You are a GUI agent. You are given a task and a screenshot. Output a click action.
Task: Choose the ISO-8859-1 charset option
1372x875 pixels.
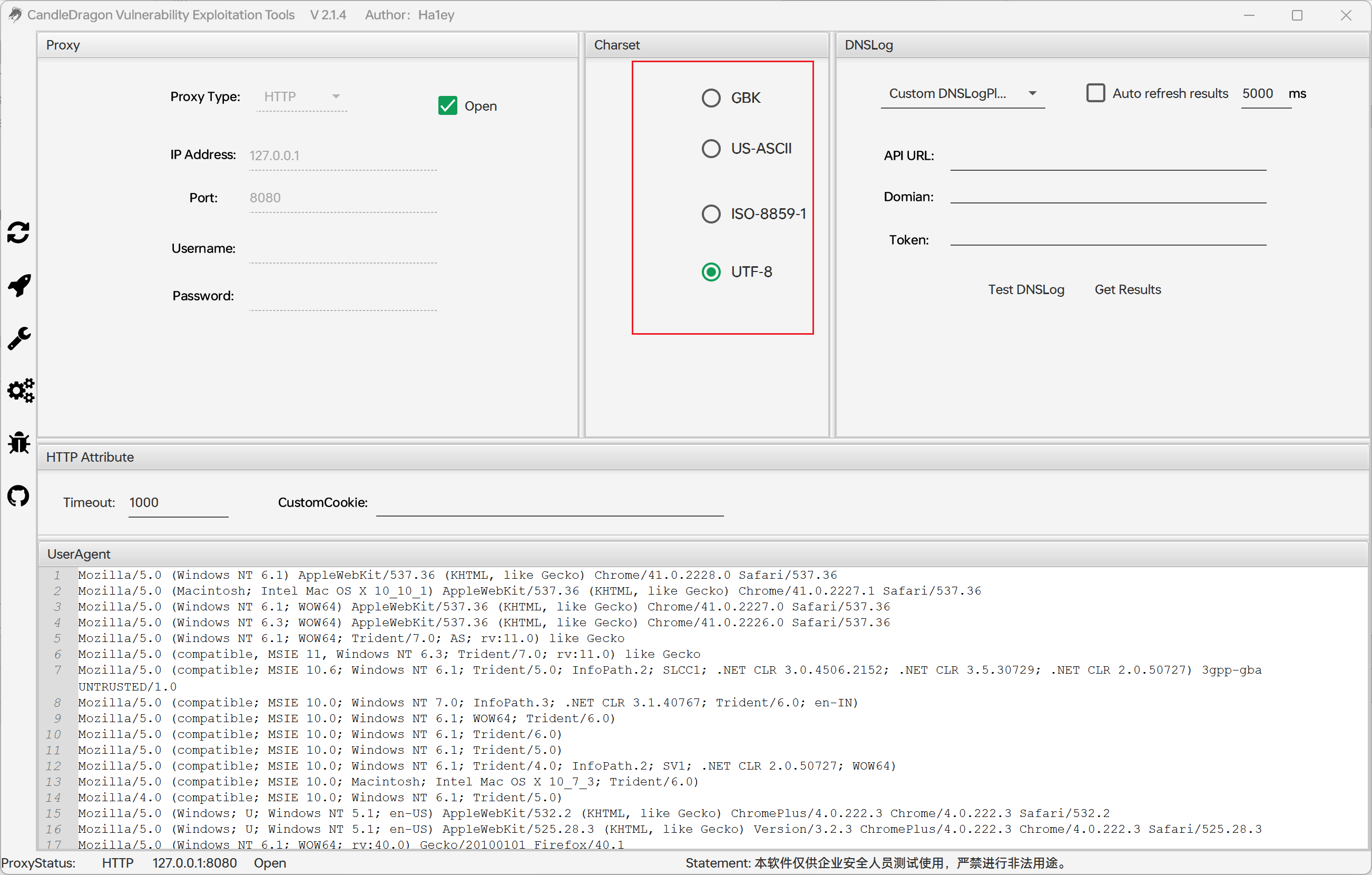click(710, 214)
